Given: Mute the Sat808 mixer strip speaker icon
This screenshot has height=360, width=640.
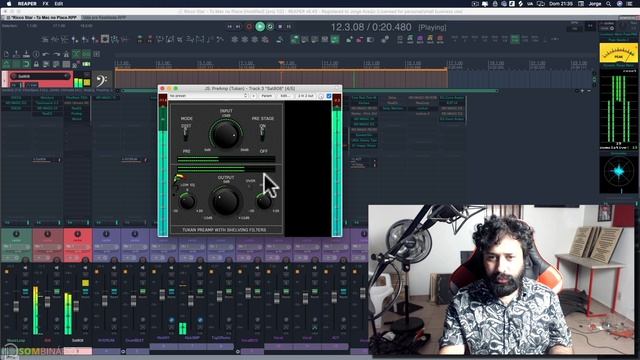Looking at the screenshot, I should click(85, 268).
